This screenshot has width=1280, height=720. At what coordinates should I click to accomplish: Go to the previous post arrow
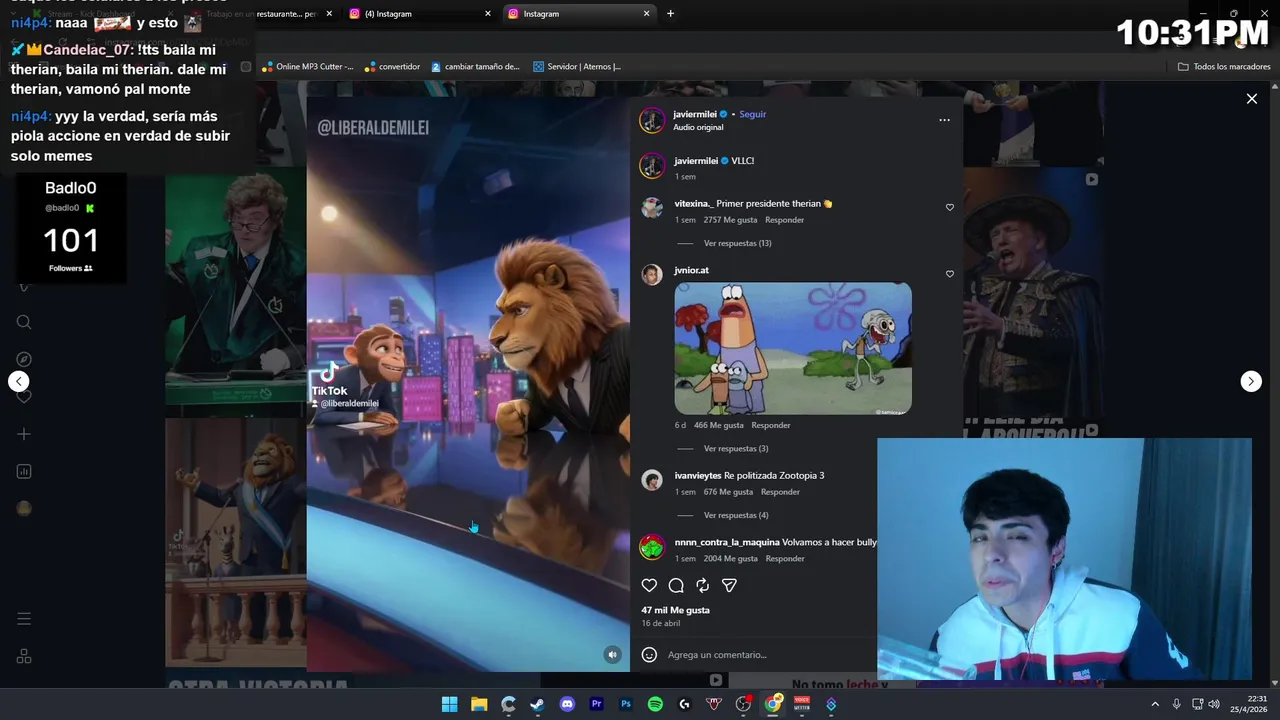coord(19,381)
